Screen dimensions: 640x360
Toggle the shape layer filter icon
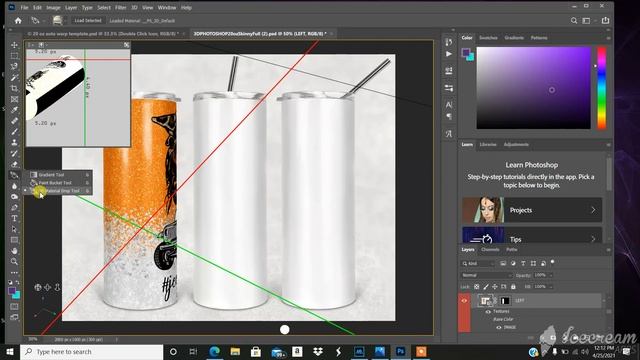click(x=533, y=264)
